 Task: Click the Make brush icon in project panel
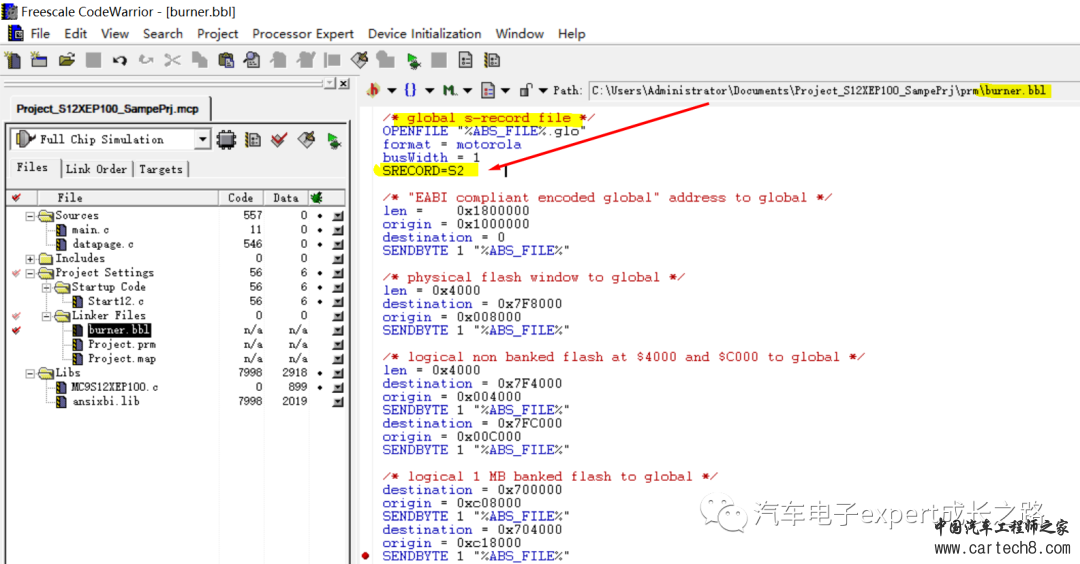point(307,140)
